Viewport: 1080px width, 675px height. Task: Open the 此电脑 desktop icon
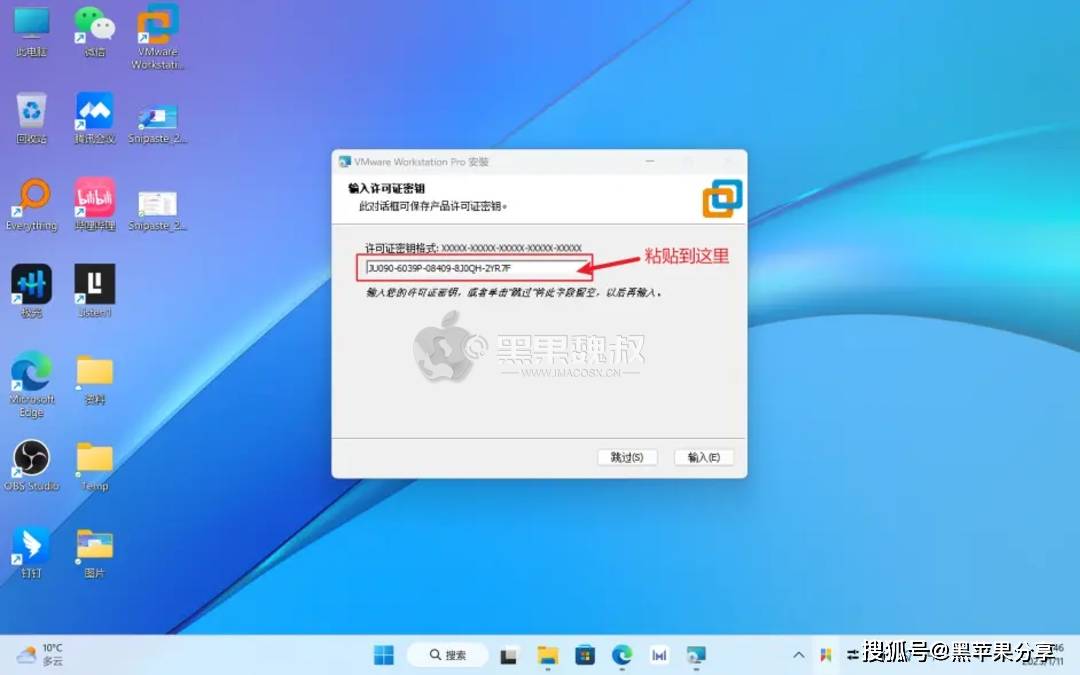pyautogui.click(x=32, y=30)
